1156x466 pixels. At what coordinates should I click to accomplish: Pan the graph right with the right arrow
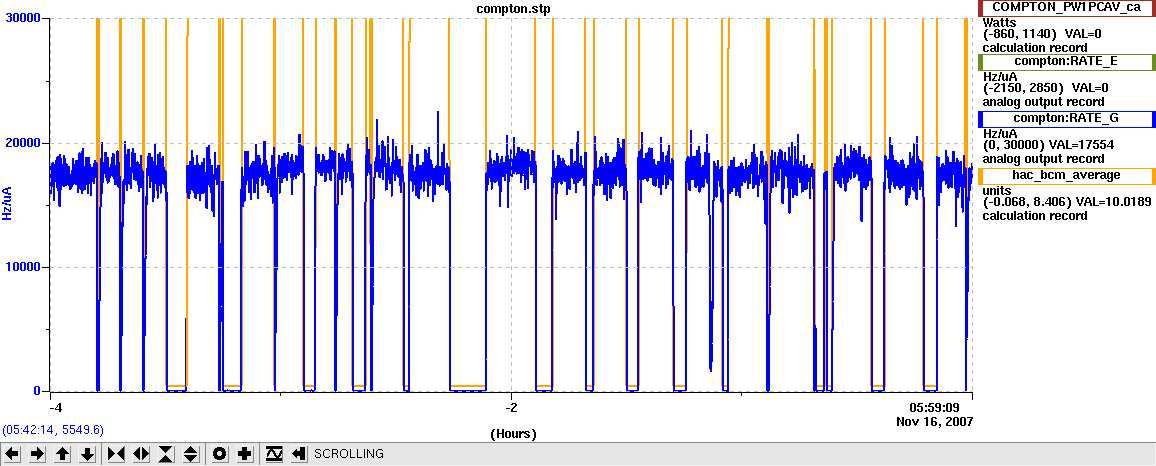point(37,453)
